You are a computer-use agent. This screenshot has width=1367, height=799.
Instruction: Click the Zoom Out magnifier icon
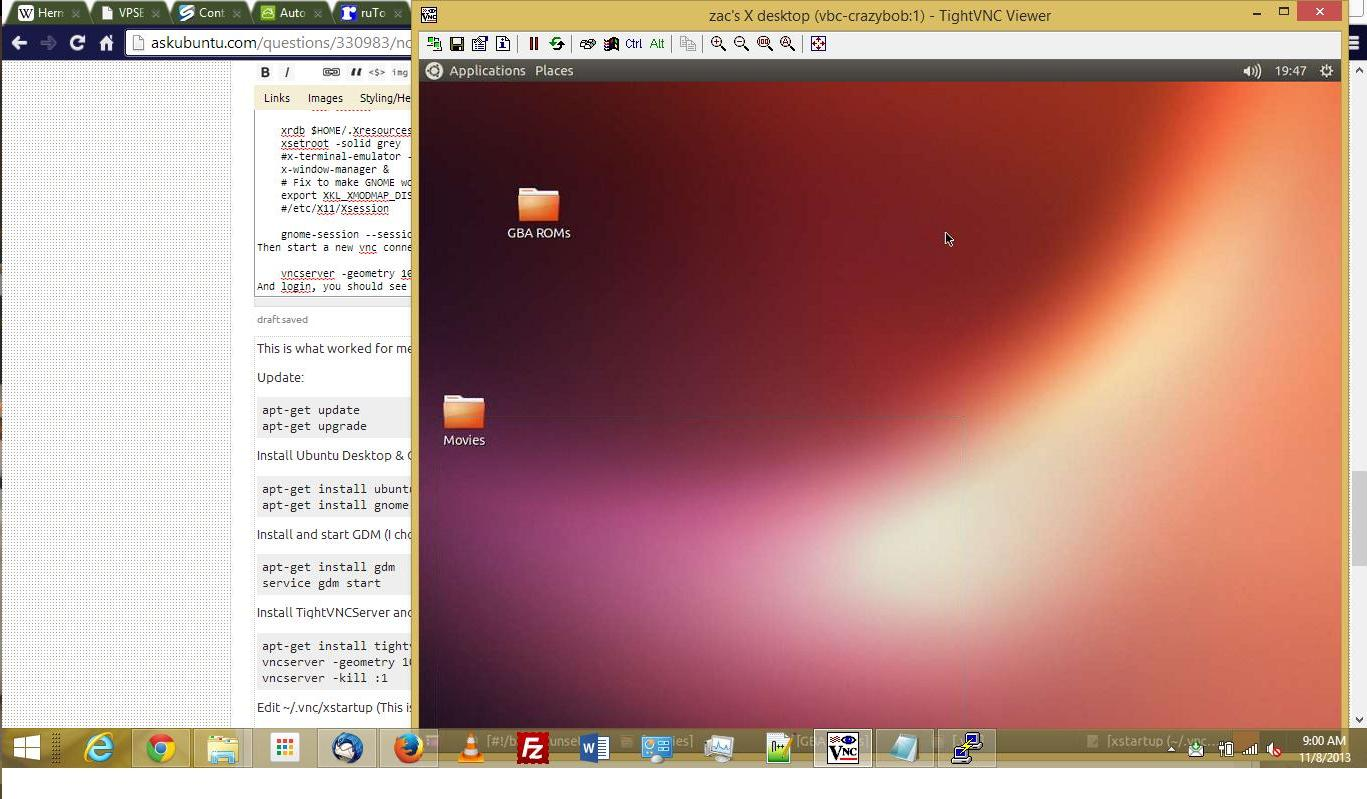coord(741,44)
